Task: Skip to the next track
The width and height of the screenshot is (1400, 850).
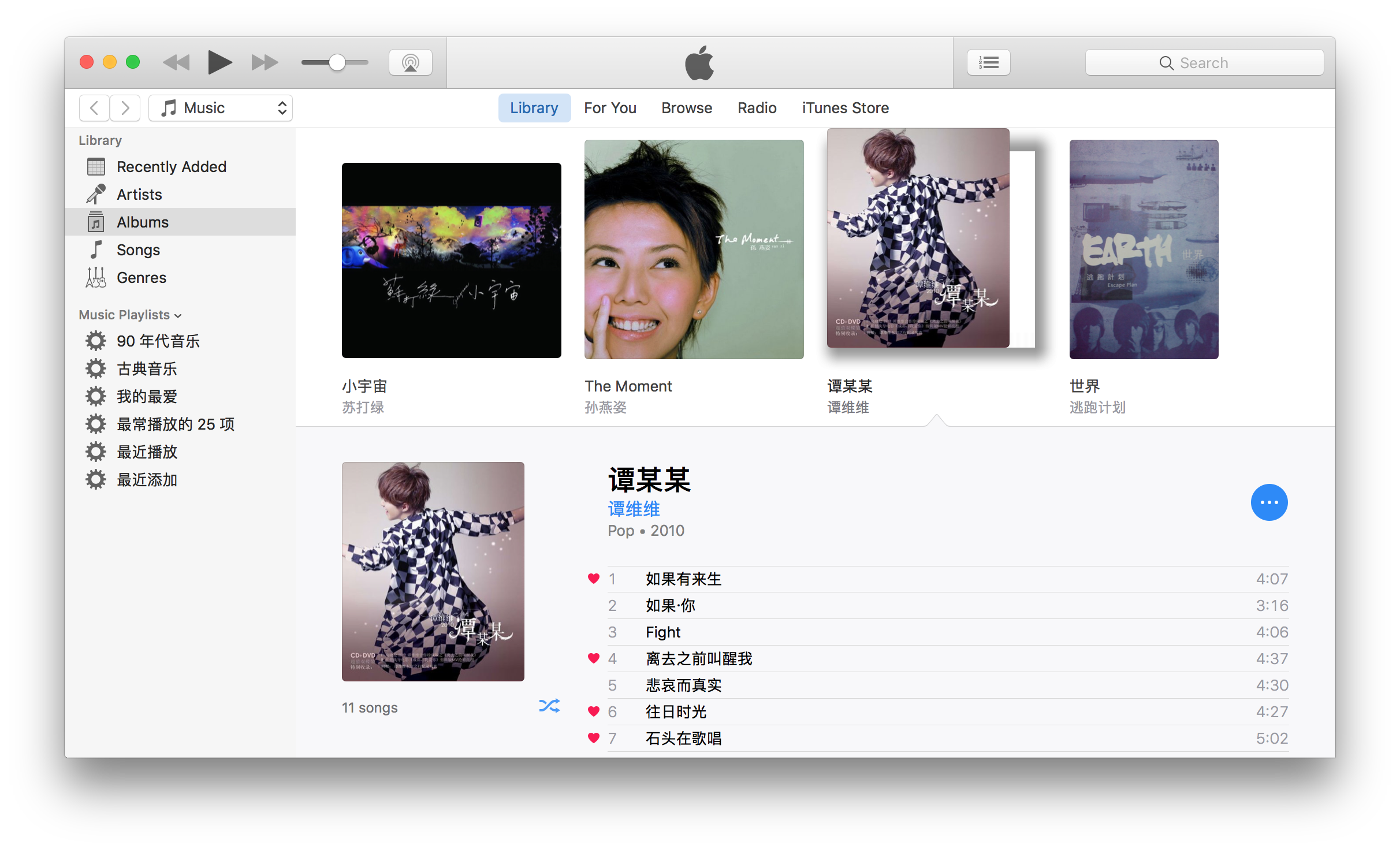Action: [x=265, y=62]
